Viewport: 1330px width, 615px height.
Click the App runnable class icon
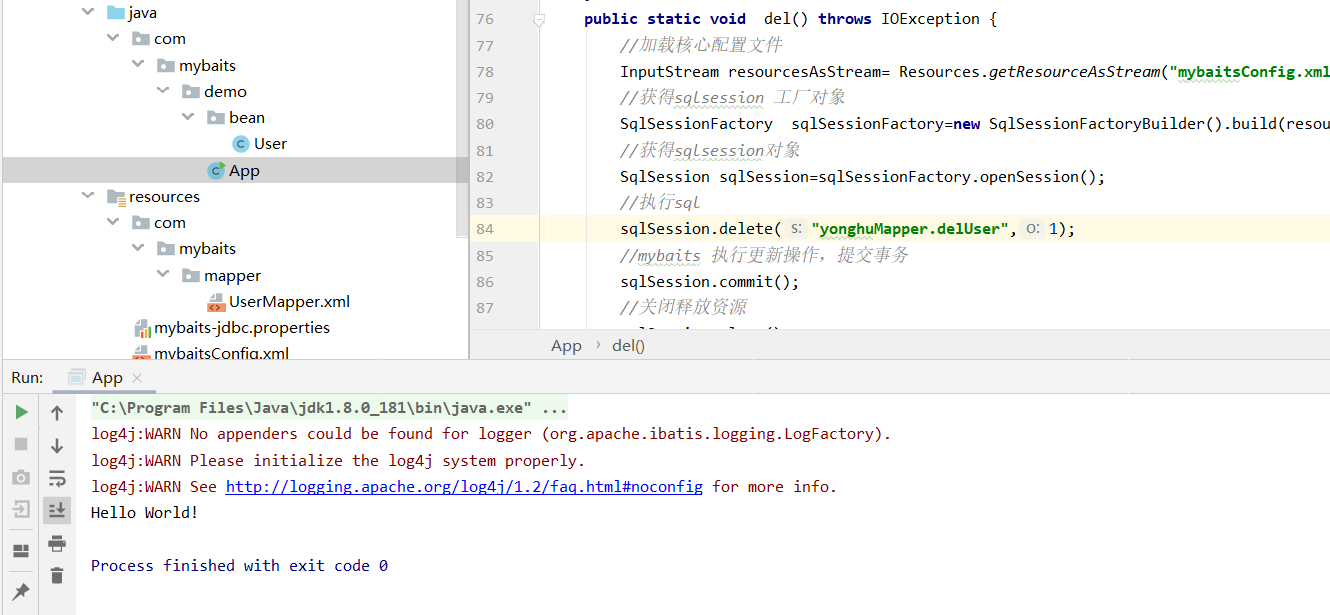point(216,170)
